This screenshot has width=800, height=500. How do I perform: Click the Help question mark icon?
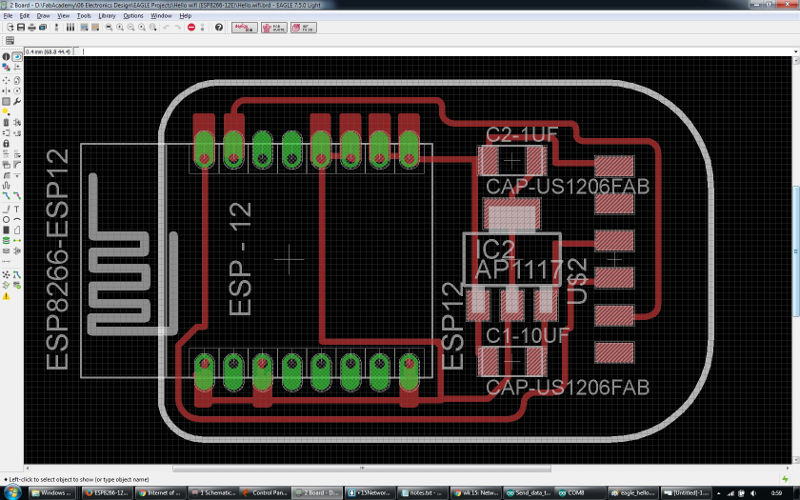(x=219, y=27)
